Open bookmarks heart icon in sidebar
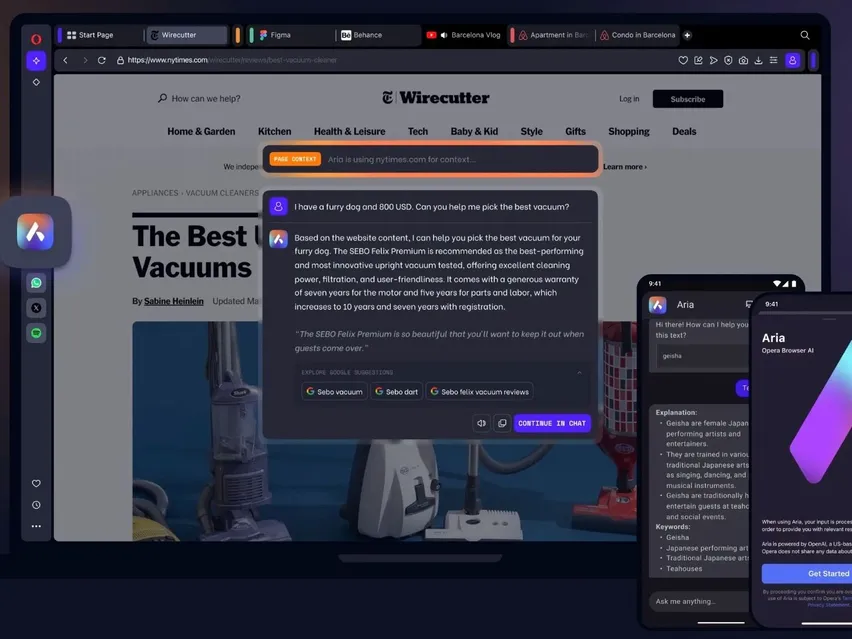This screenshot has width=852, height=639. (x=36, y=484)
